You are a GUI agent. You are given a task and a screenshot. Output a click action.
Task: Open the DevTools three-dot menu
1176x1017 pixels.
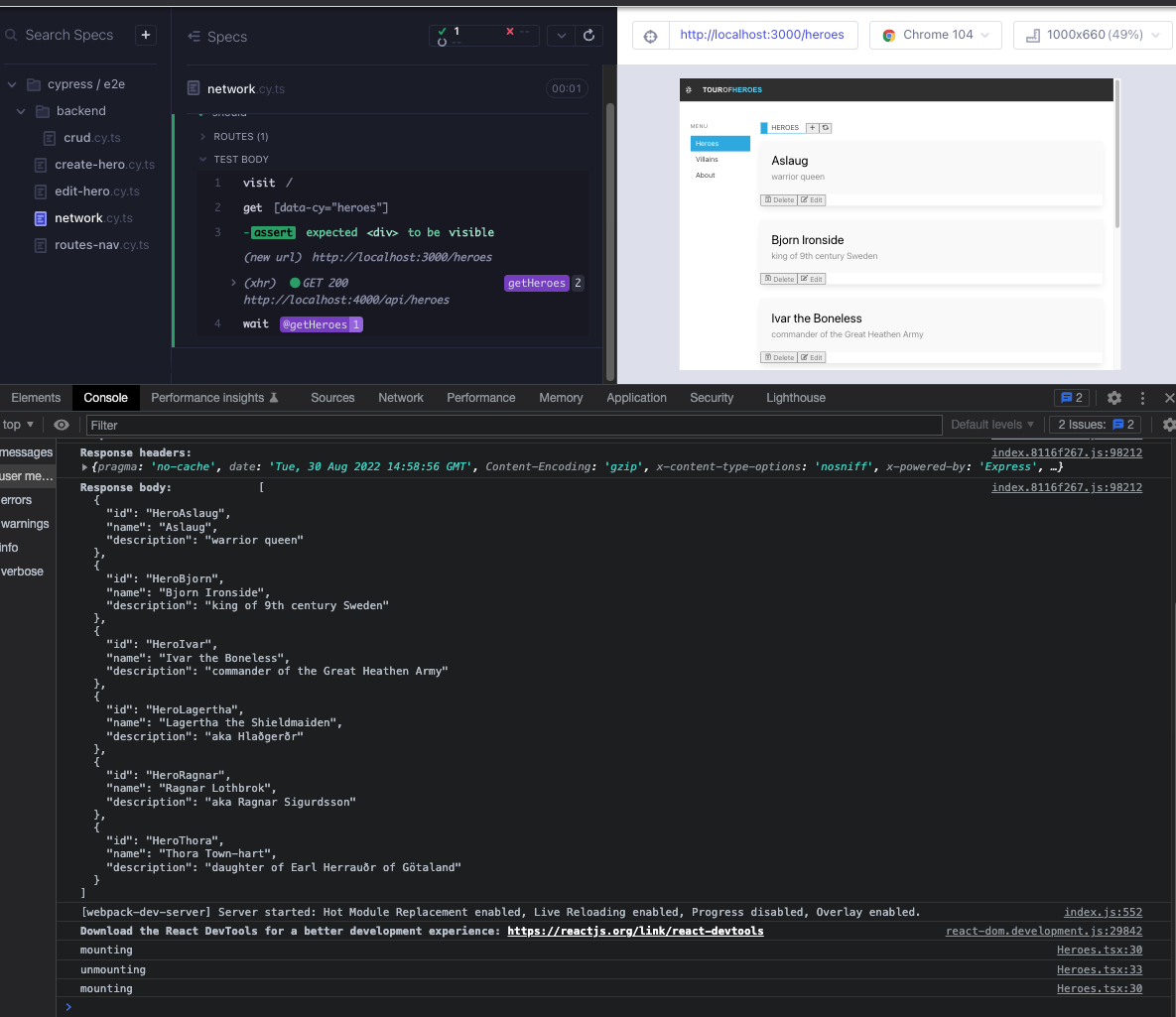[1142, 398]
